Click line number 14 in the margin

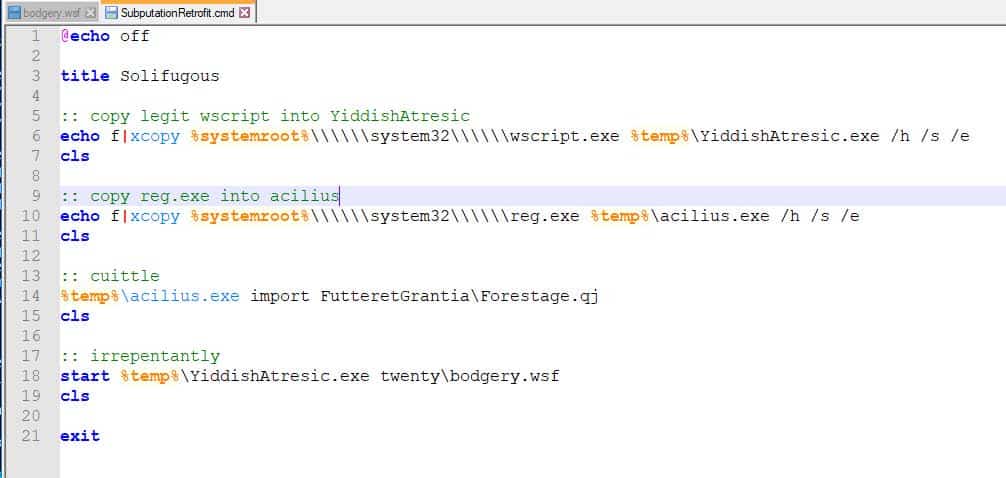point(31,296)
